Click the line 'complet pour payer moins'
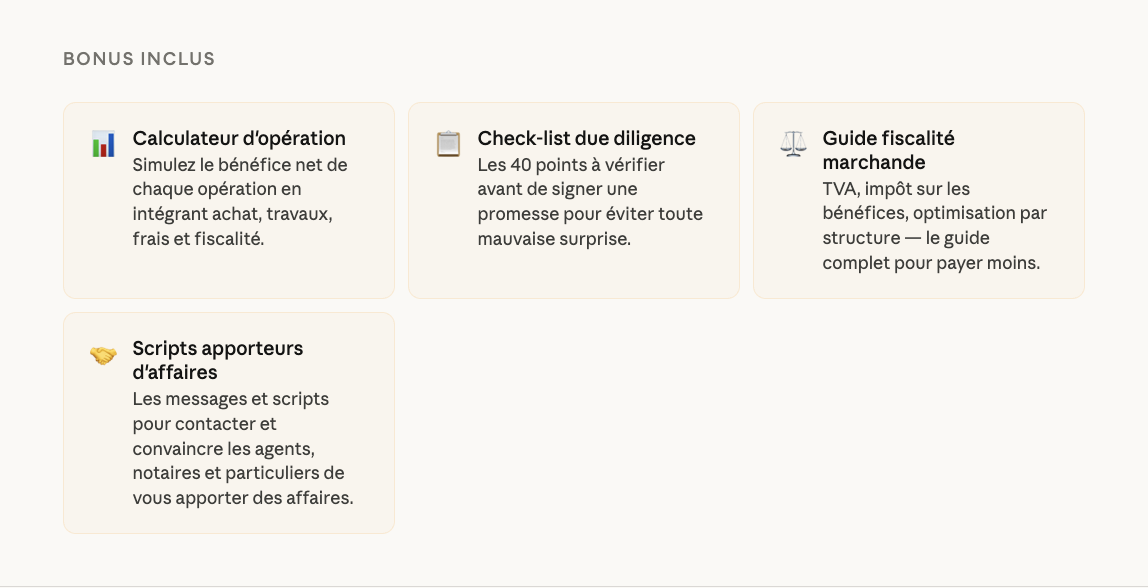 click(931, 263)
